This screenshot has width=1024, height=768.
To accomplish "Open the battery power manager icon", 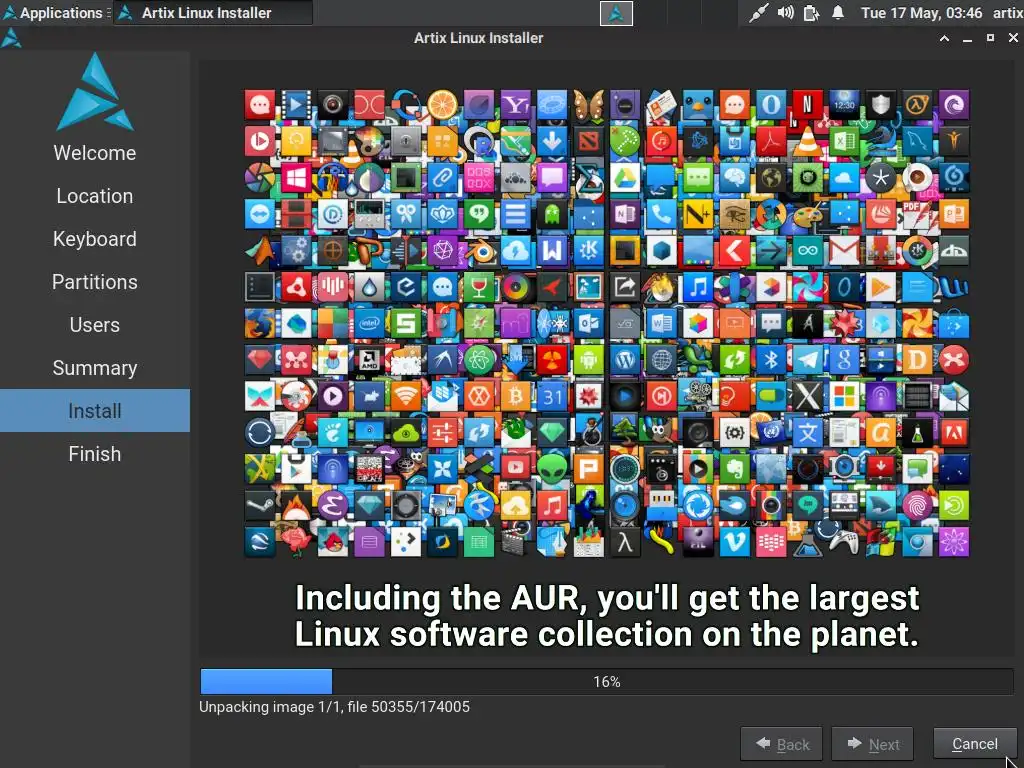I will point(811,12).
